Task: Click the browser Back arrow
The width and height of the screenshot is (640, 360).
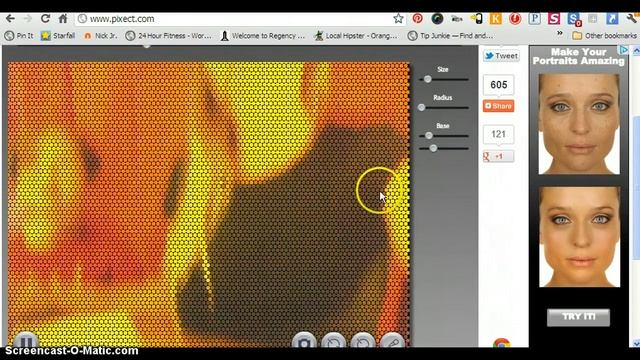Action: coord(10,19)
